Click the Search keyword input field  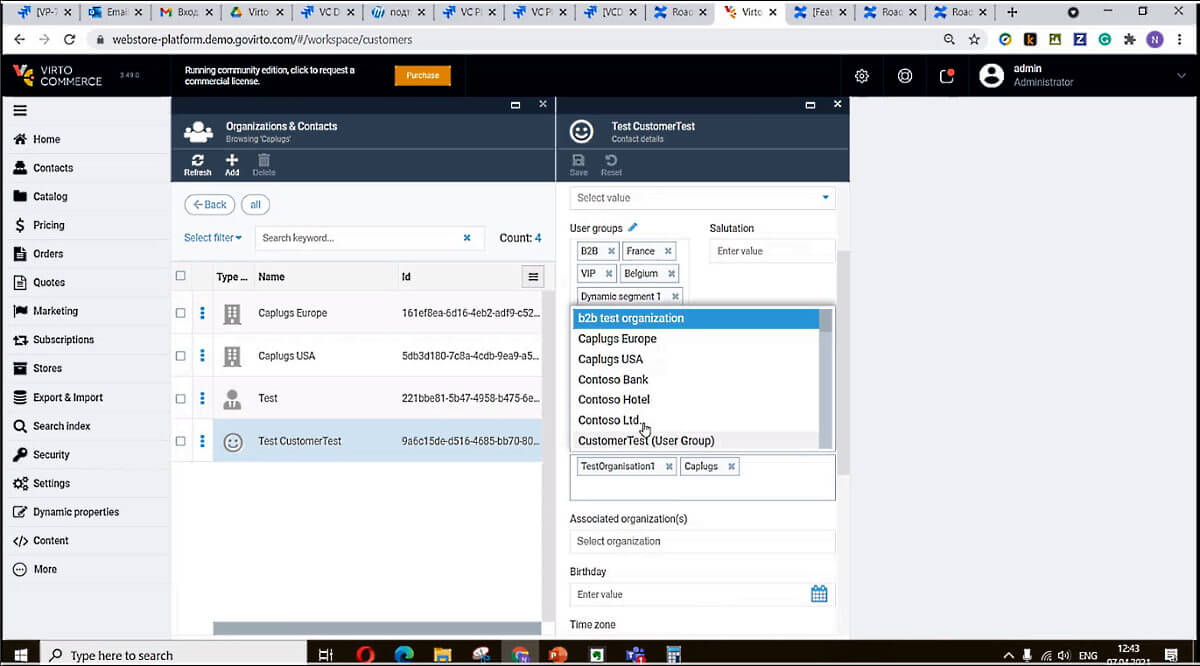(x=358, y=238)
